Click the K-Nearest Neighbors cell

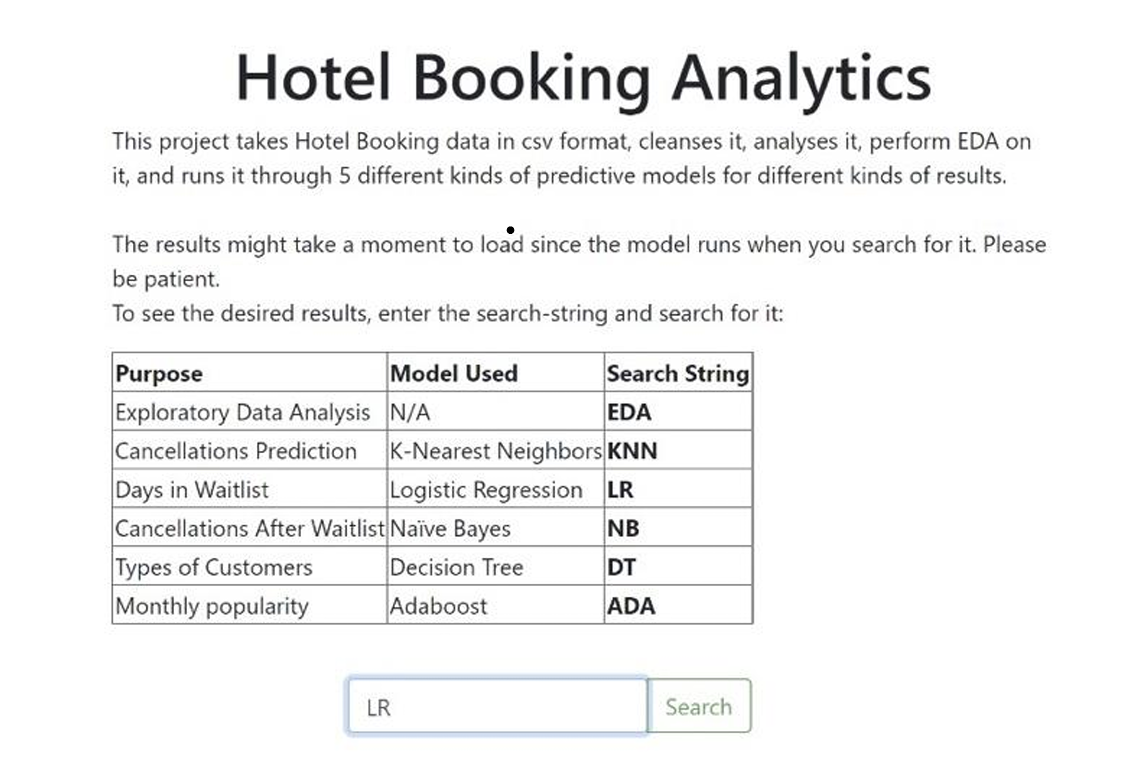coord(496,451)
